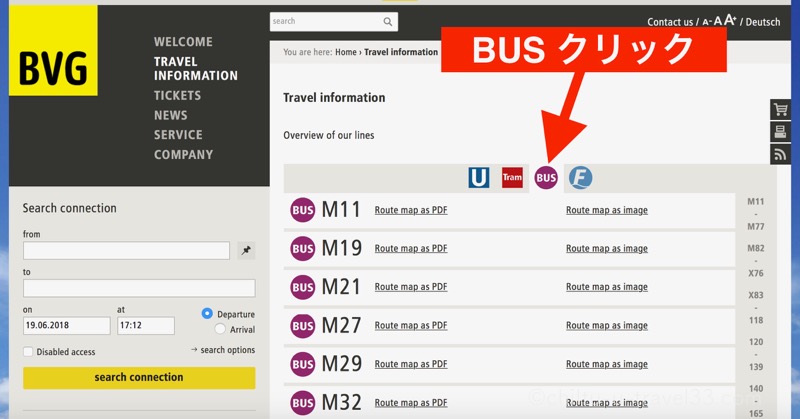Screen dimensions: 800x419
Task: Click the from location input field
Action: tap(126, 251)
